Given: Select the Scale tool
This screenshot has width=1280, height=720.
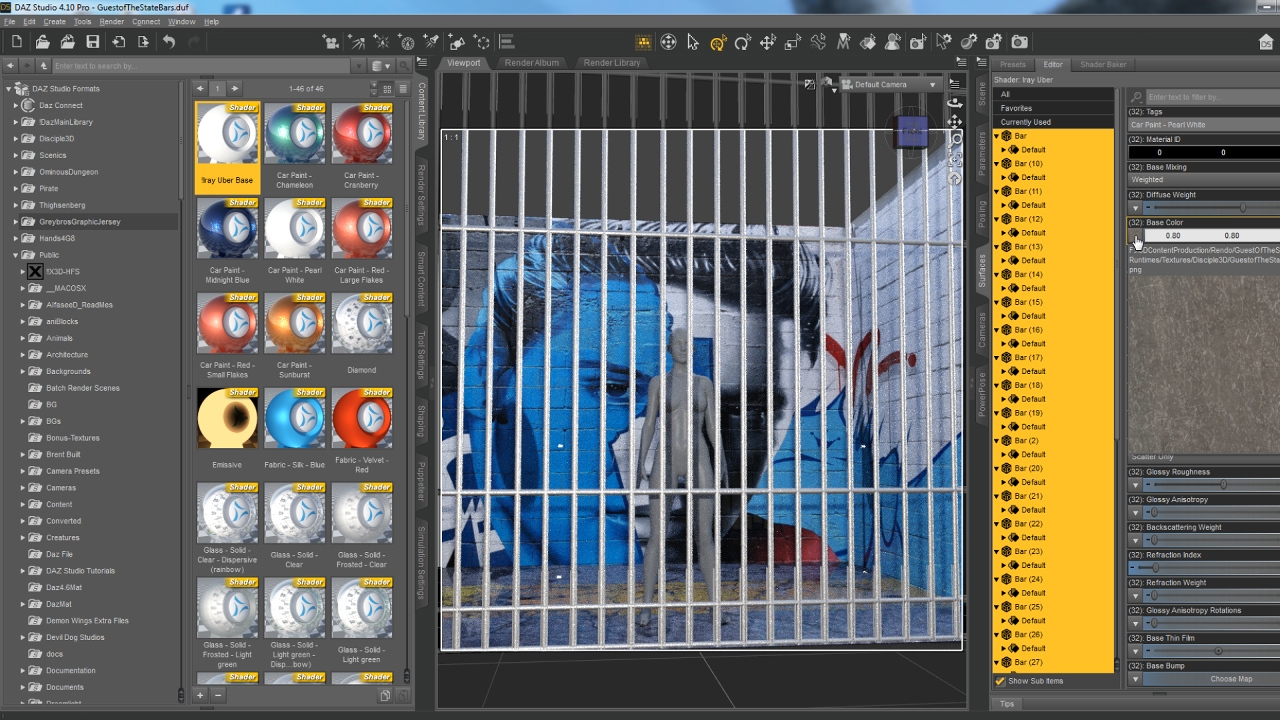Looking at the screenshot, I should (x=793, y=42).
